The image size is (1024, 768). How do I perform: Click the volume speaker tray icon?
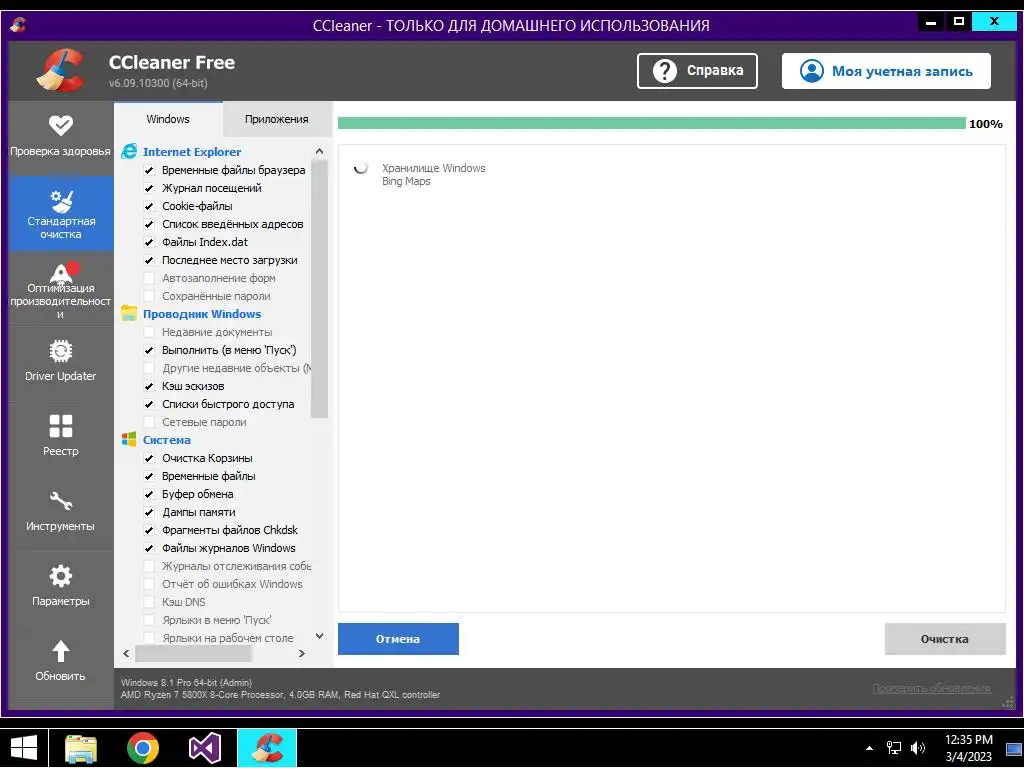(x=918, y=748)
